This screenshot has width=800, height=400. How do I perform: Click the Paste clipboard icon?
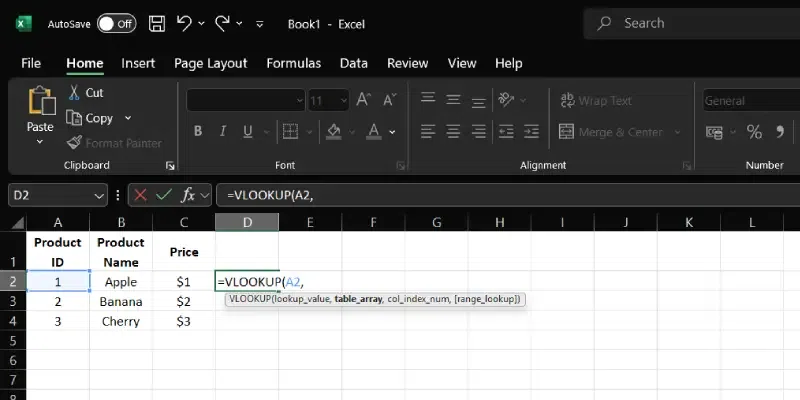(x=41, y=101)
